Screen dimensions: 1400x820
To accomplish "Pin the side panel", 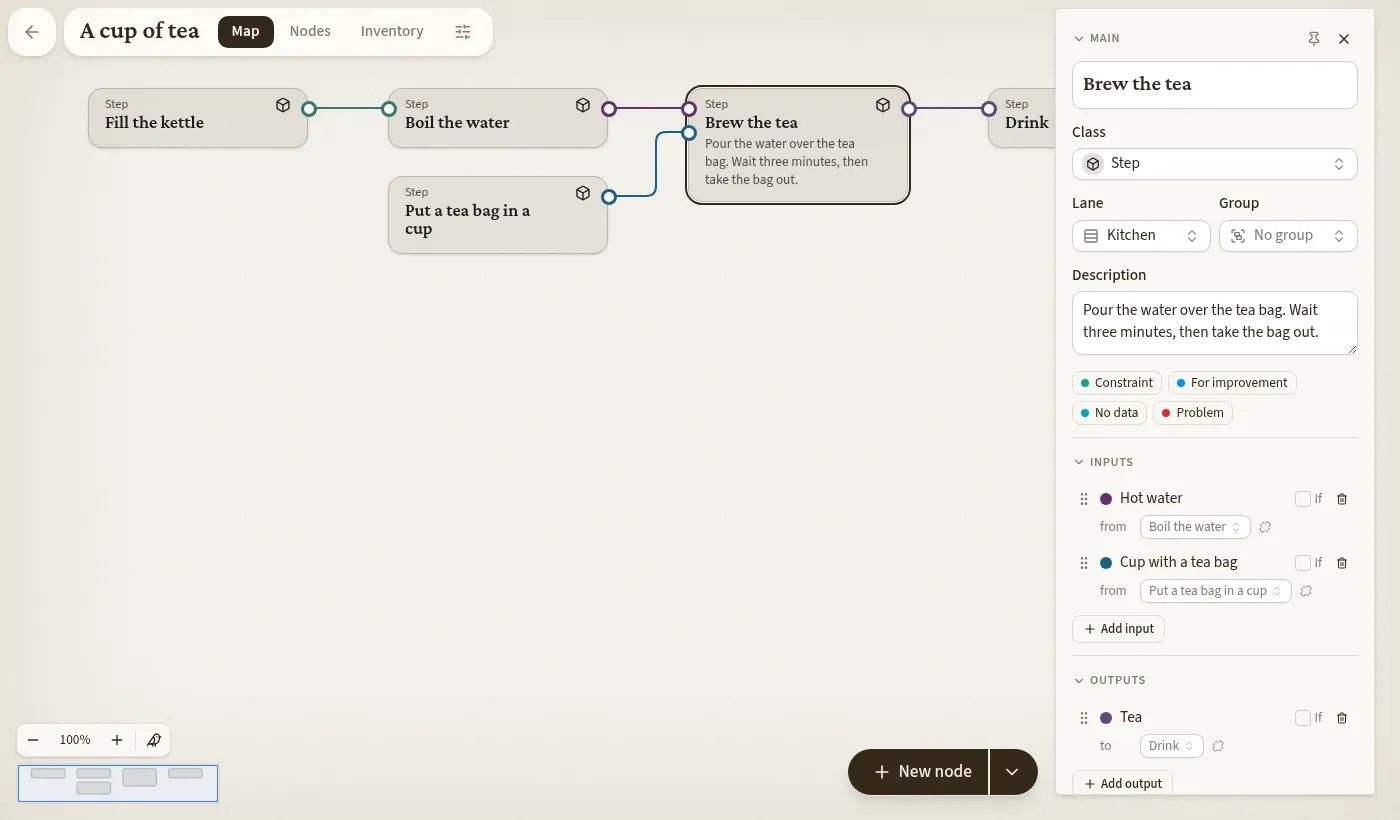I will [1314, 39].
